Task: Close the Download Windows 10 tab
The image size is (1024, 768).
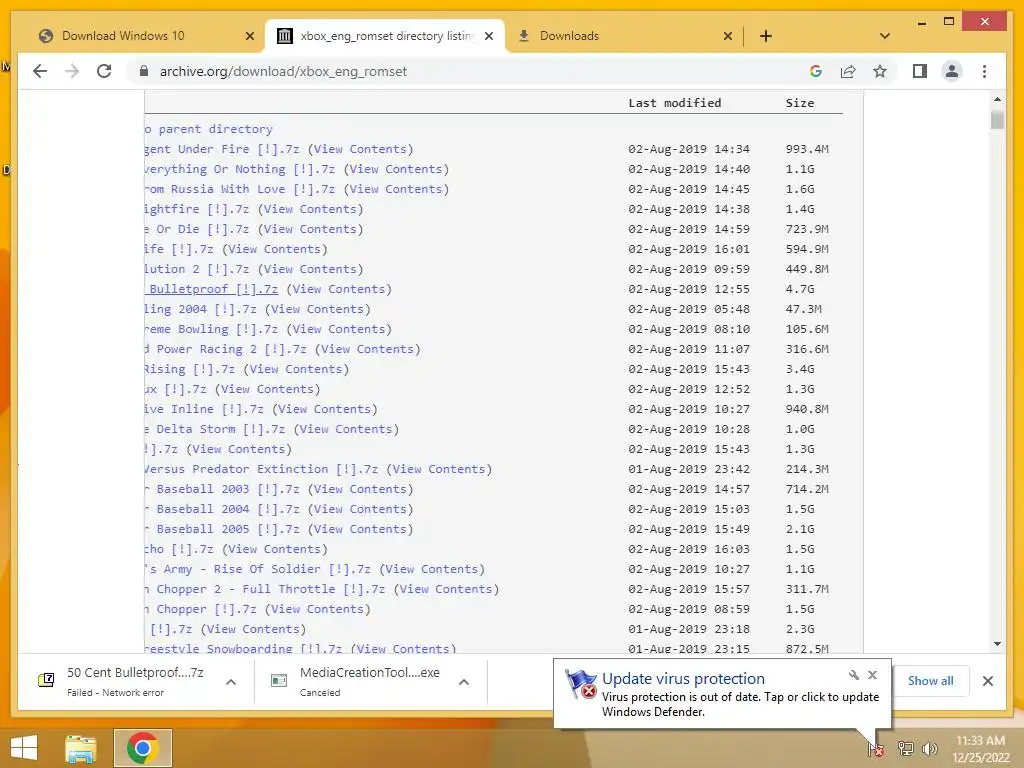Action: coord(249,36)
